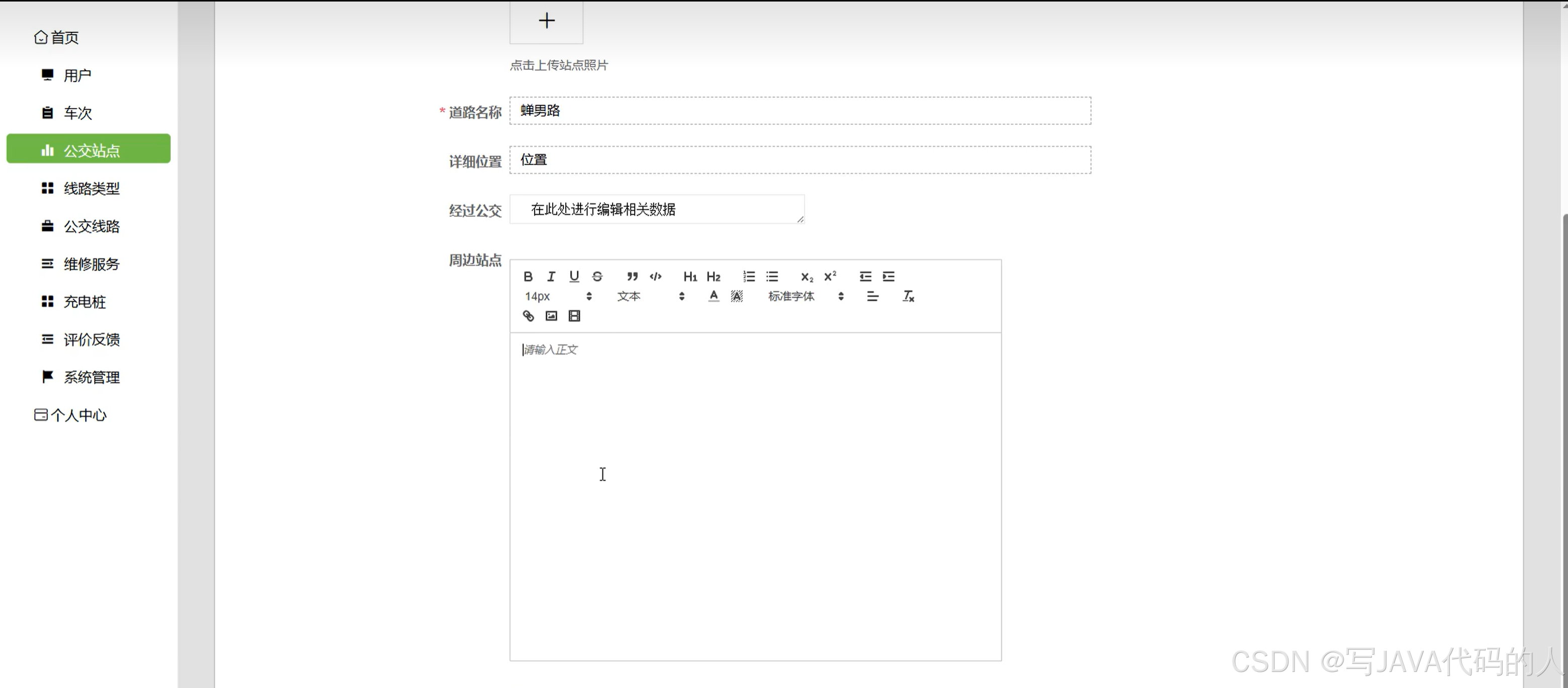Insert a code block
This screenshot has height=688, width=1568.
pyautogui.click(x=655, y=277)
